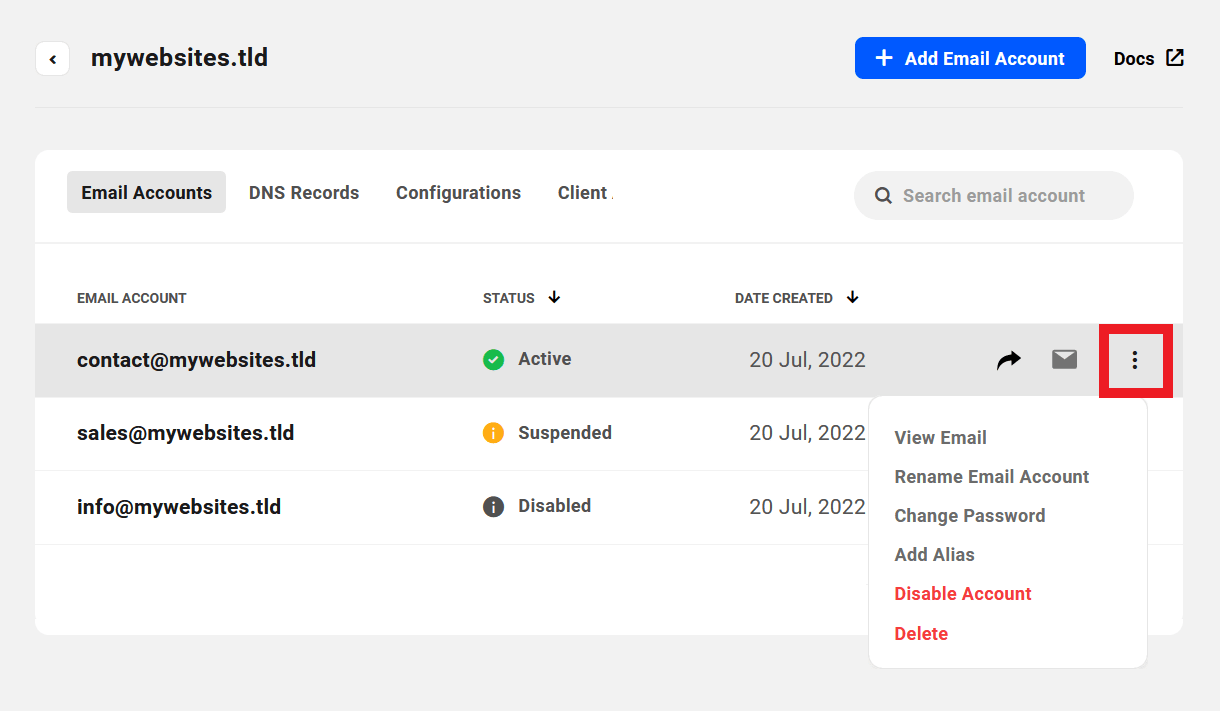This screenshot has height=711, width=1220.
Task: Select Add Alias in menu
Action: 934,555
